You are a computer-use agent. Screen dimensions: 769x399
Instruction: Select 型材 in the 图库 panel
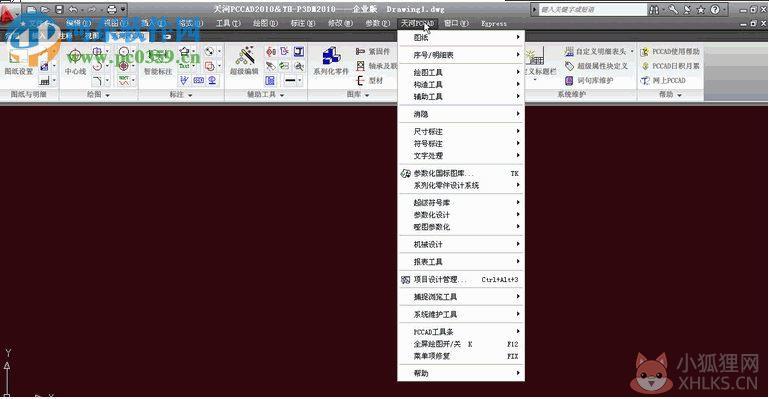click(370, 80)
